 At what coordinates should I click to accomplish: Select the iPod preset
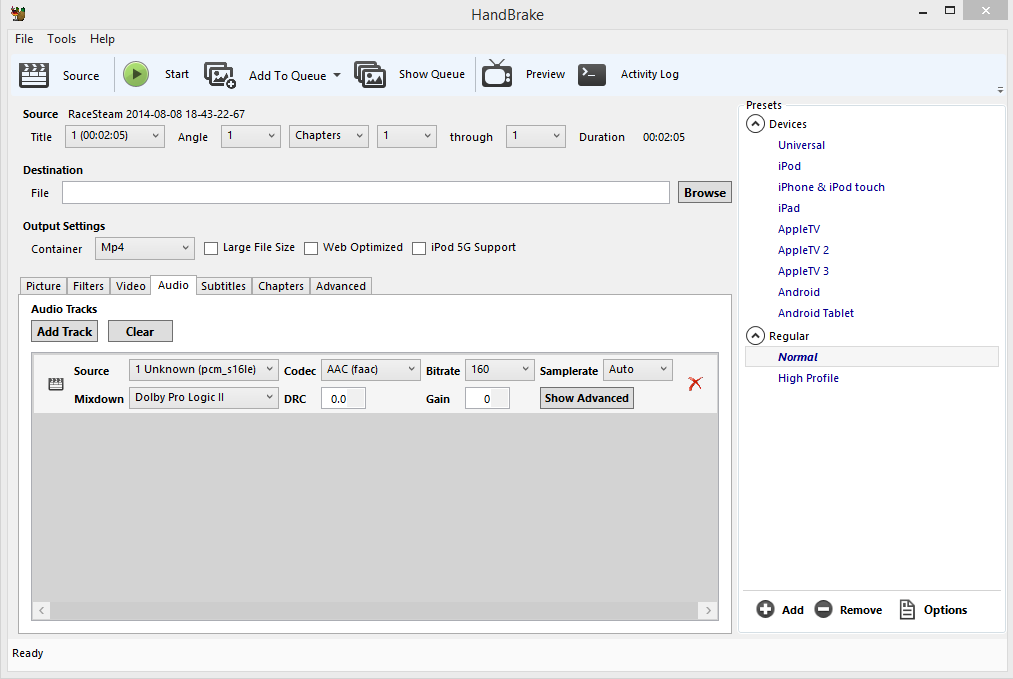click(x=789, y=166)
